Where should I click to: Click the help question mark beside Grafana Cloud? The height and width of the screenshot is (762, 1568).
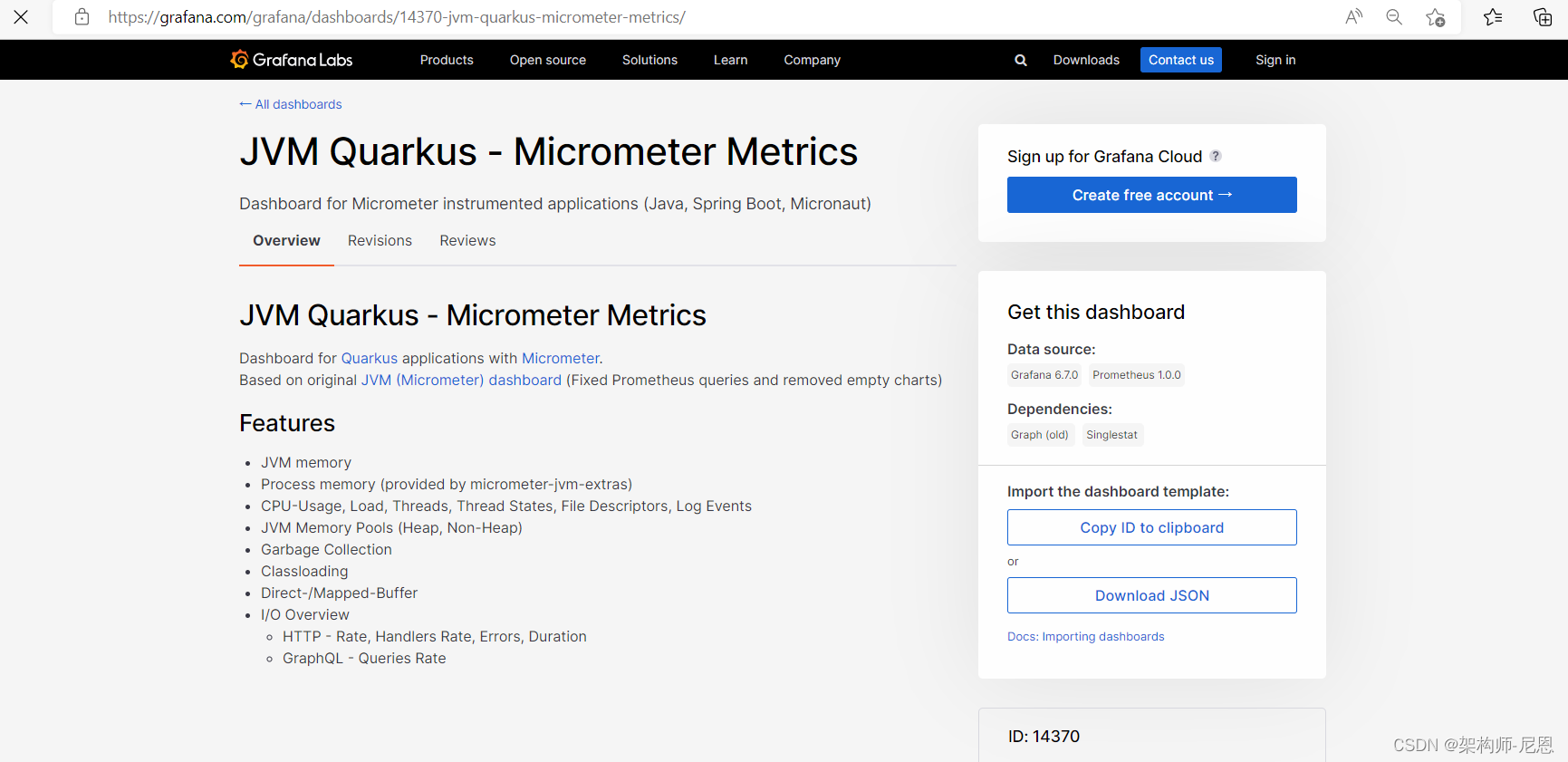click(x=1216, y=156)
